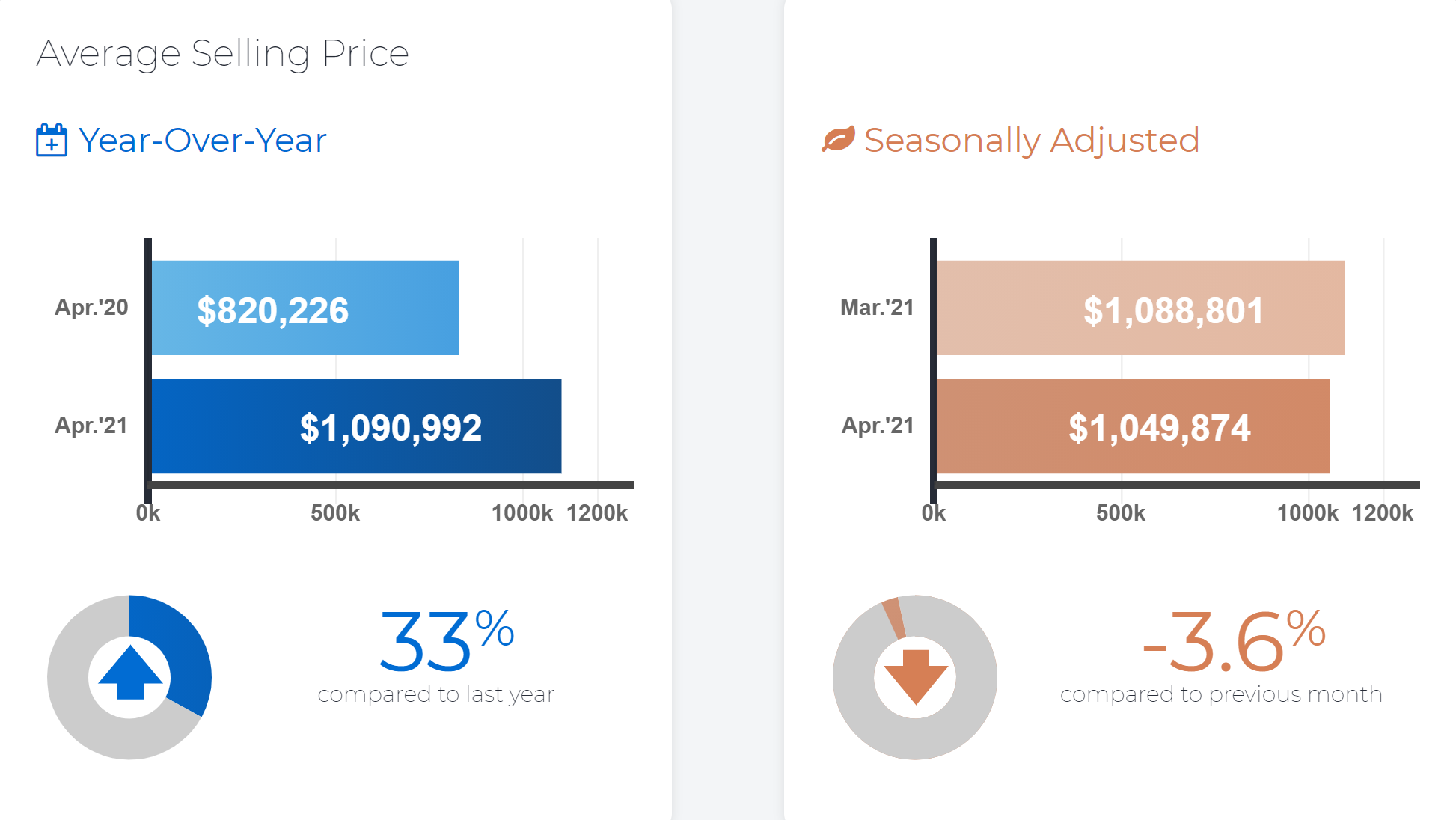Image resolution: width=1456 pixels, height=820 pixels.
Task: Select the Apr.'20 bar showing $820,226
Action: pyautogui.click(x=305, y=308)
